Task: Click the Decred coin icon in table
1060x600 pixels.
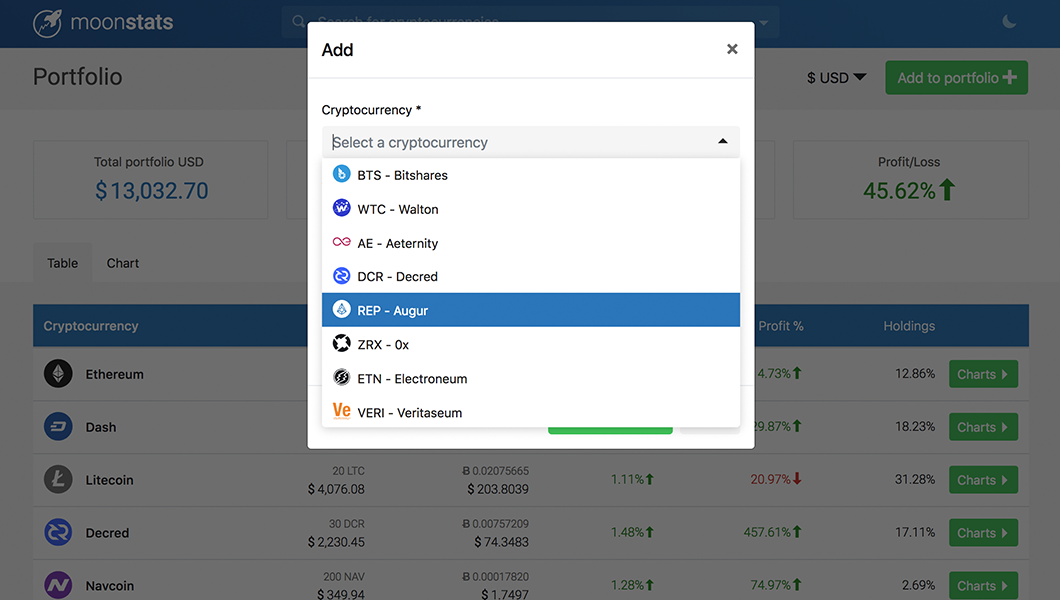Action: (x=58, y=532)
